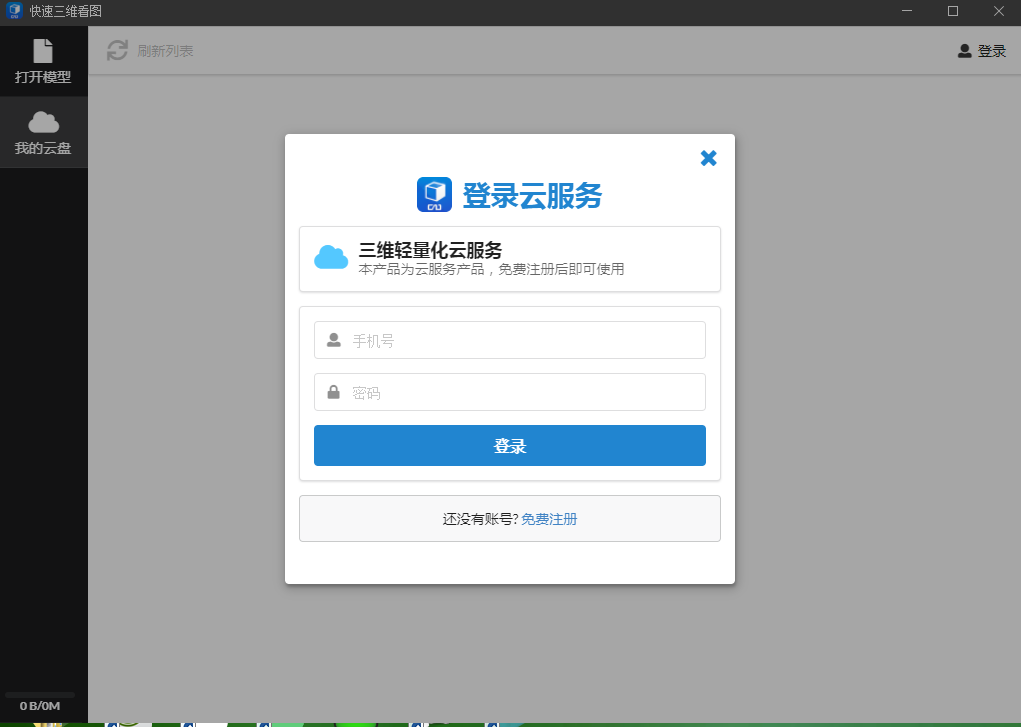
Task: Click the 打开模型 file icon in sidebar
Action: point(43,50)
